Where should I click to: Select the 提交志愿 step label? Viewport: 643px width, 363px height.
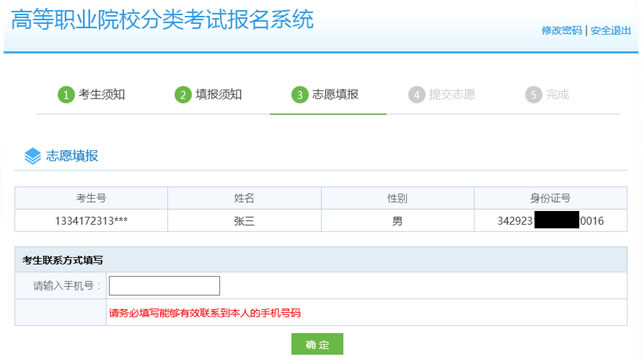pos(452,95)
